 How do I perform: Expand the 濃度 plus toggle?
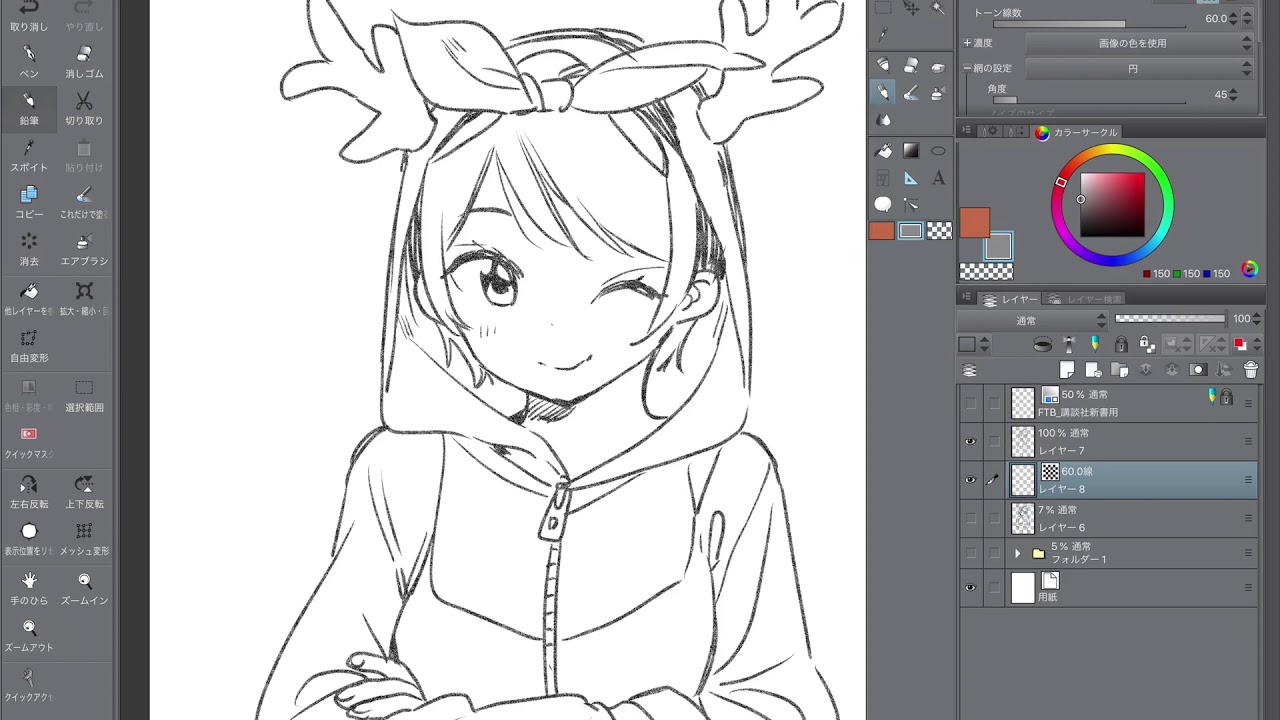967,43
